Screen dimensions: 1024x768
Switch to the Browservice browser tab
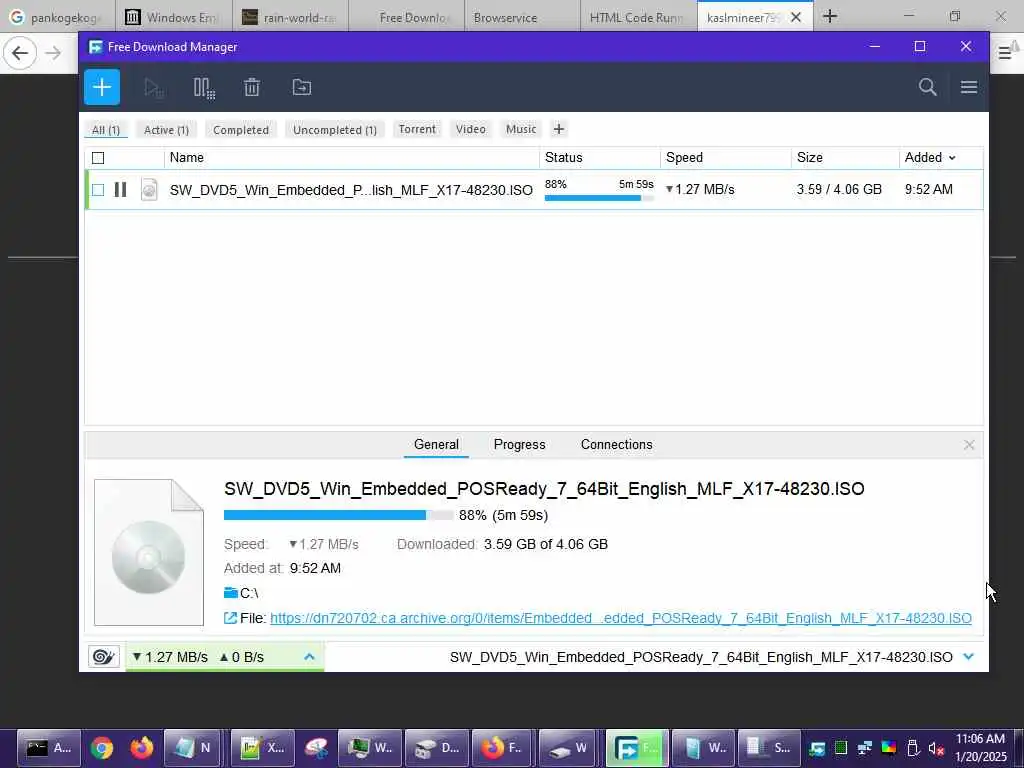click(x=522, y=17)
